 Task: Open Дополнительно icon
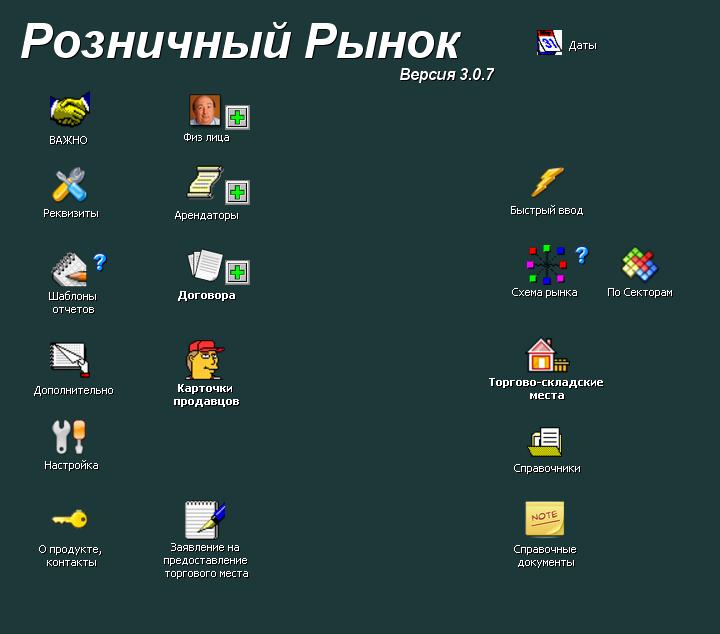pos(69,359)
